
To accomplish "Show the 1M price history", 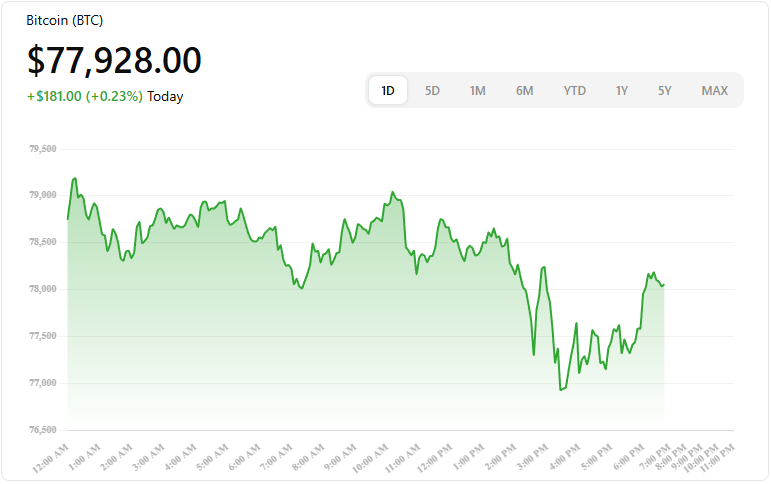I will pyautogui.click(x=478, y=91).
